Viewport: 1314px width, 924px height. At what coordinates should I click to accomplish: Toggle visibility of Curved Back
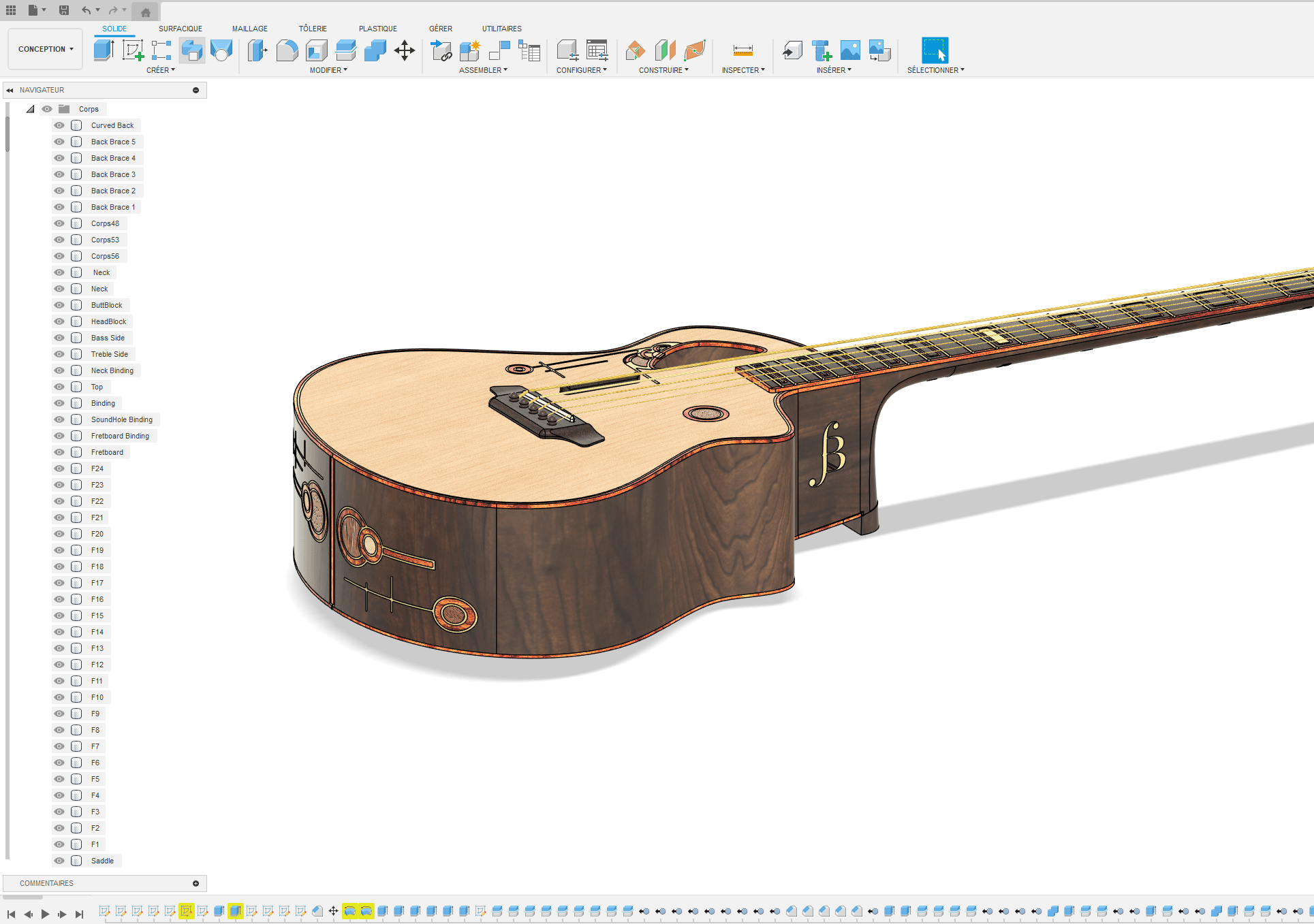[59, 125]
